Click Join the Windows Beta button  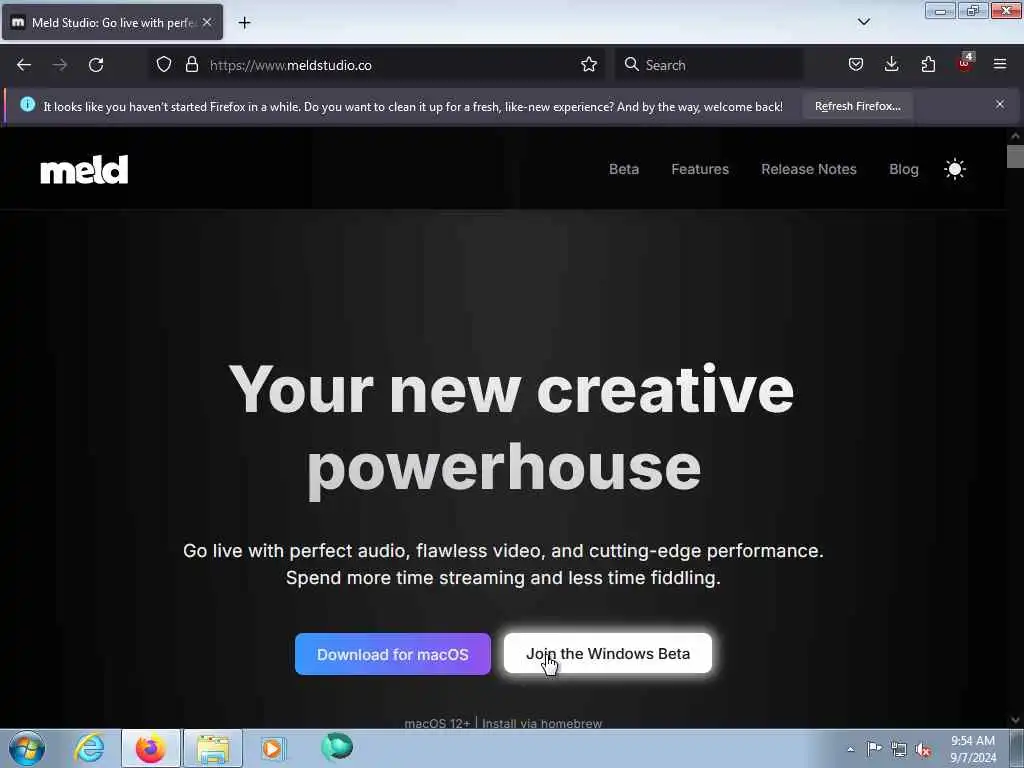pyautogui.click(x=607, y=653)
